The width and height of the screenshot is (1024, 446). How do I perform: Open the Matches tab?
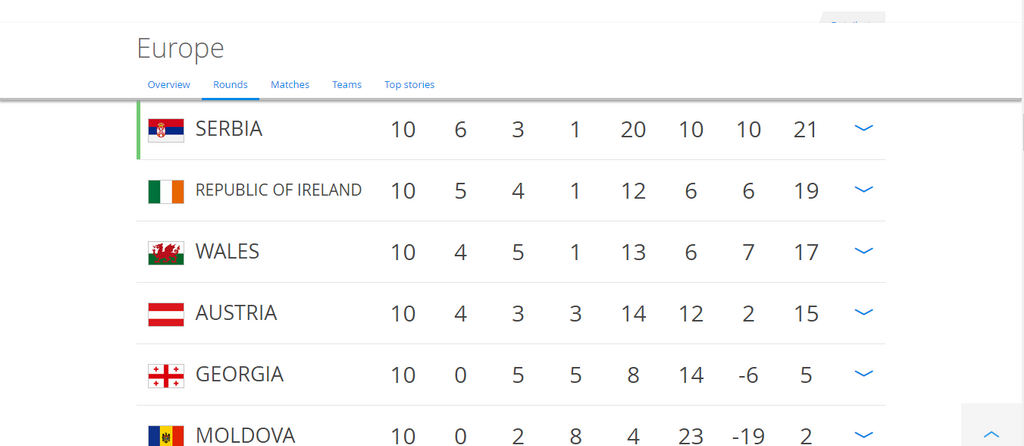[x=290, y=85]
